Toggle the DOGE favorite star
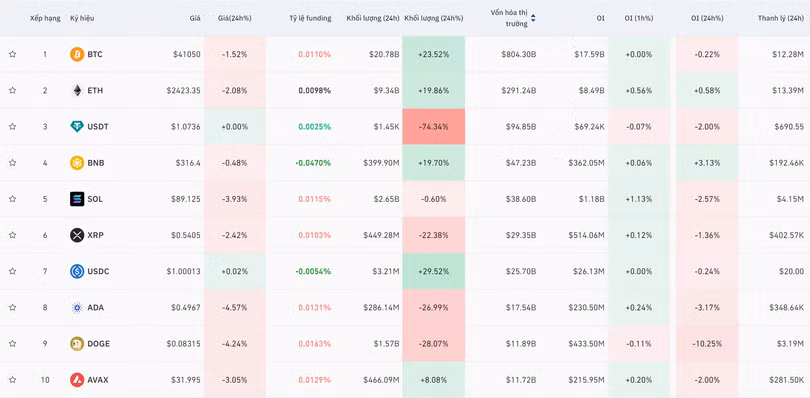 pyautogui.click(x=12, y=344)
